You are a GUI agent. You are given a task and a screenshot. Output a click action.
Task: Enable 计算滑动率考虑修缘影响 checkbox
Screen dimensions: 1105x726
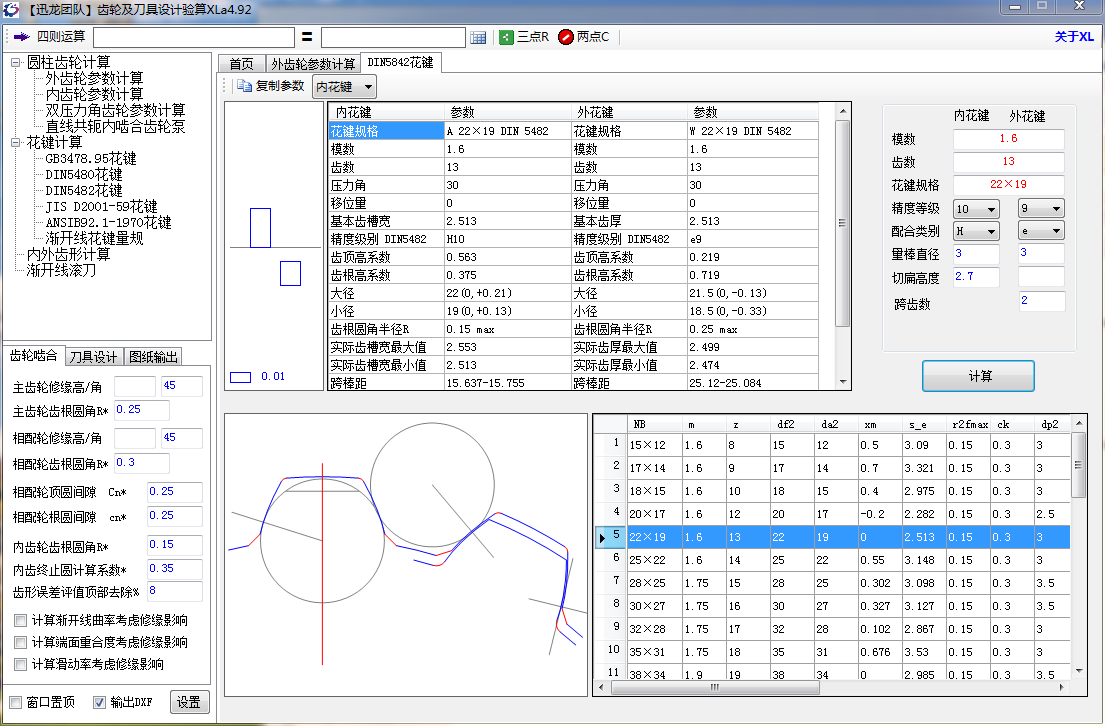click(x=20, y=665)
